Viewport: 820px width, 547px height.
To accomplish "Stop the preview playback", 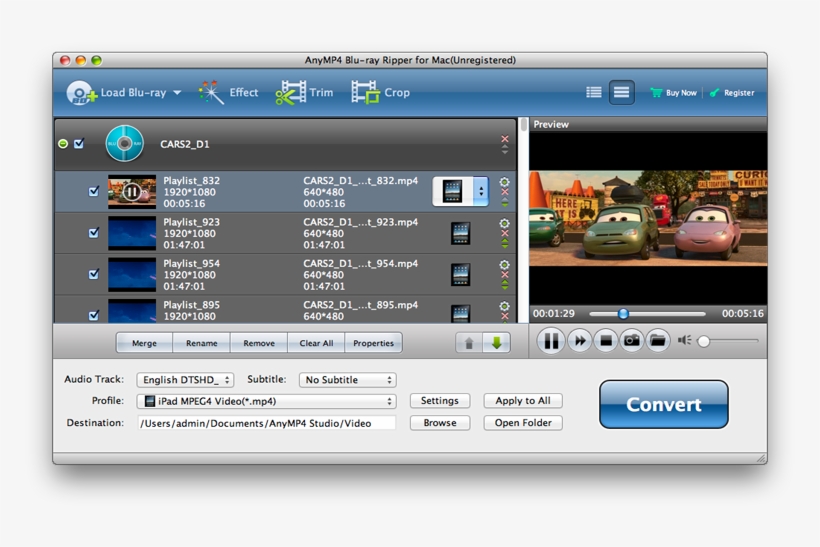I will pyautogui.click(x=606, y=341).
